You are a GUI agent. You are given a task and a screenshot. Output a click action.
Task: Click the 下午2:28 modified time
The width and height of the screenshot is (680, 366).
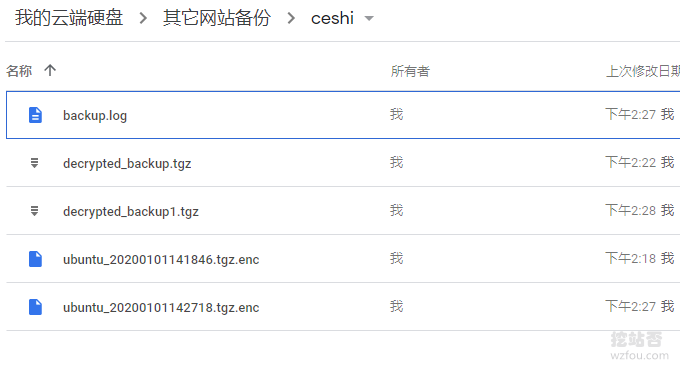pos(631,211)
